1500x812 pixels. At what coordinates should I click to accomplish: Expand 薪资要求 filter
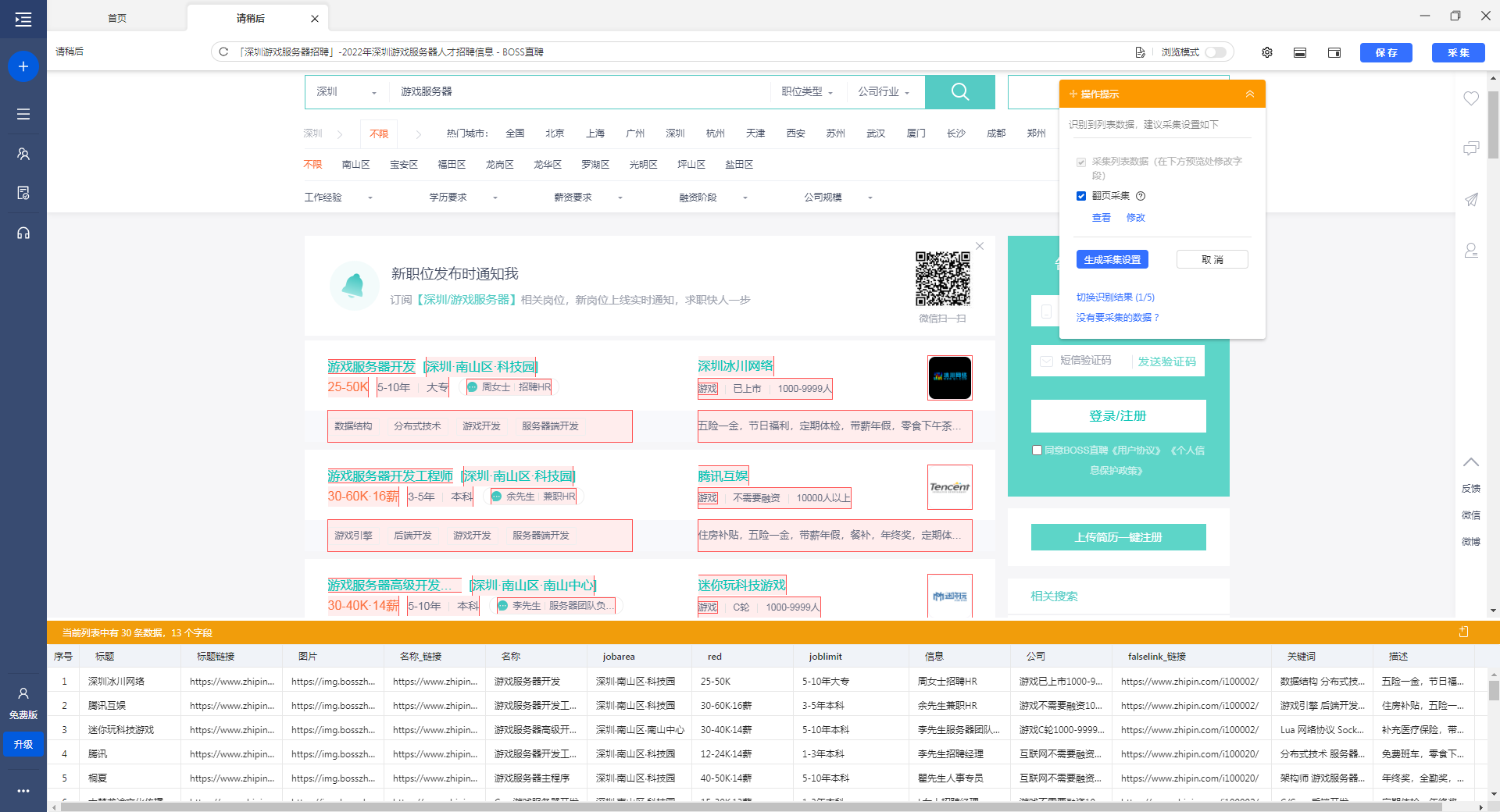pyautogui.click(x=588, y=198)
